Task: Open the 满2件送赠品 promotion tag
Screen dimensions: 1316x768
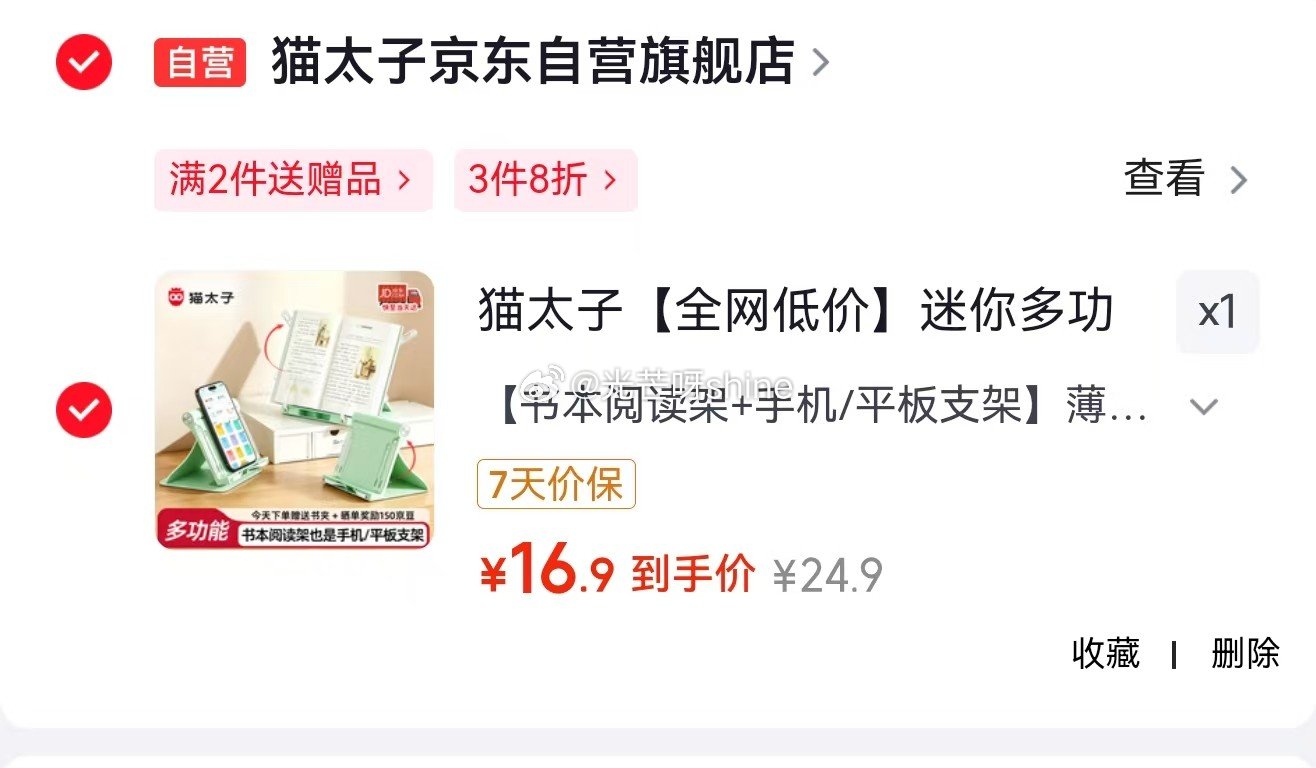Action: tap(293, 180)
